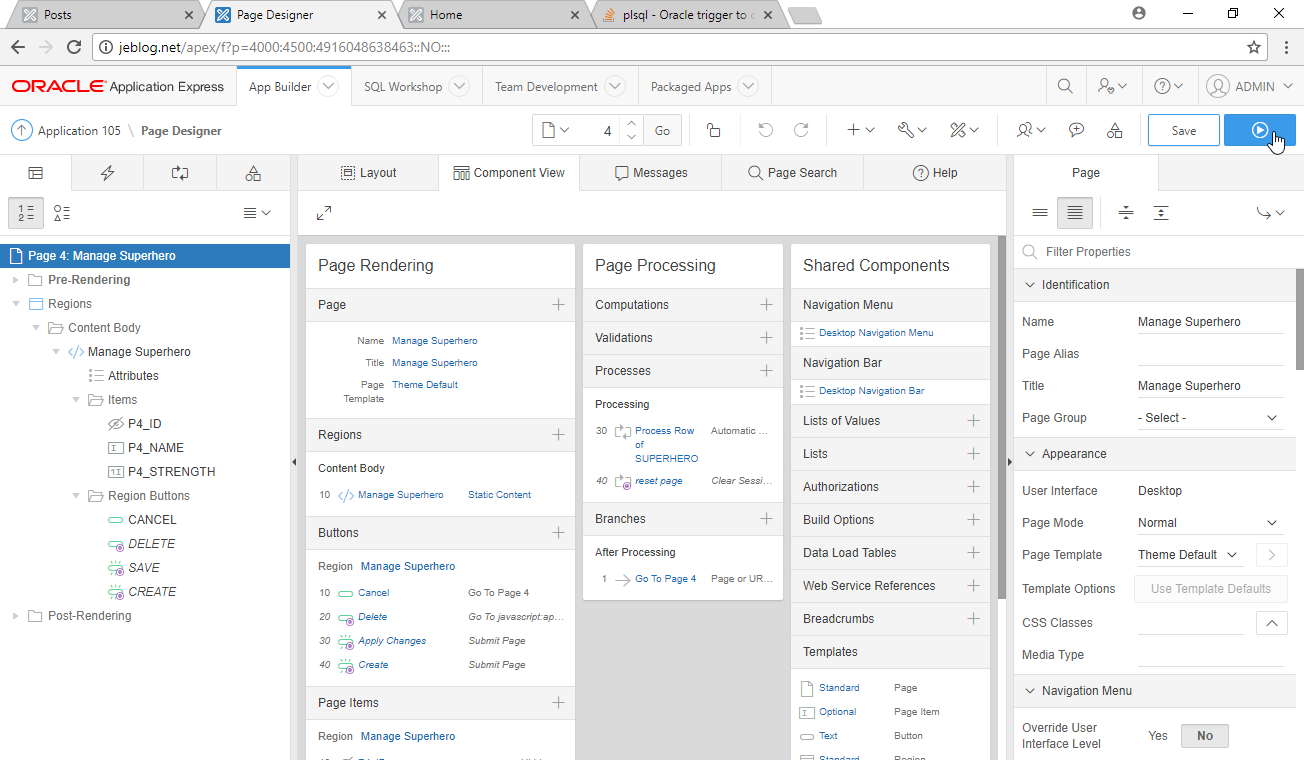Run the page with the play button
The image size is (1304, 760).
click(x=1259, y=130)
